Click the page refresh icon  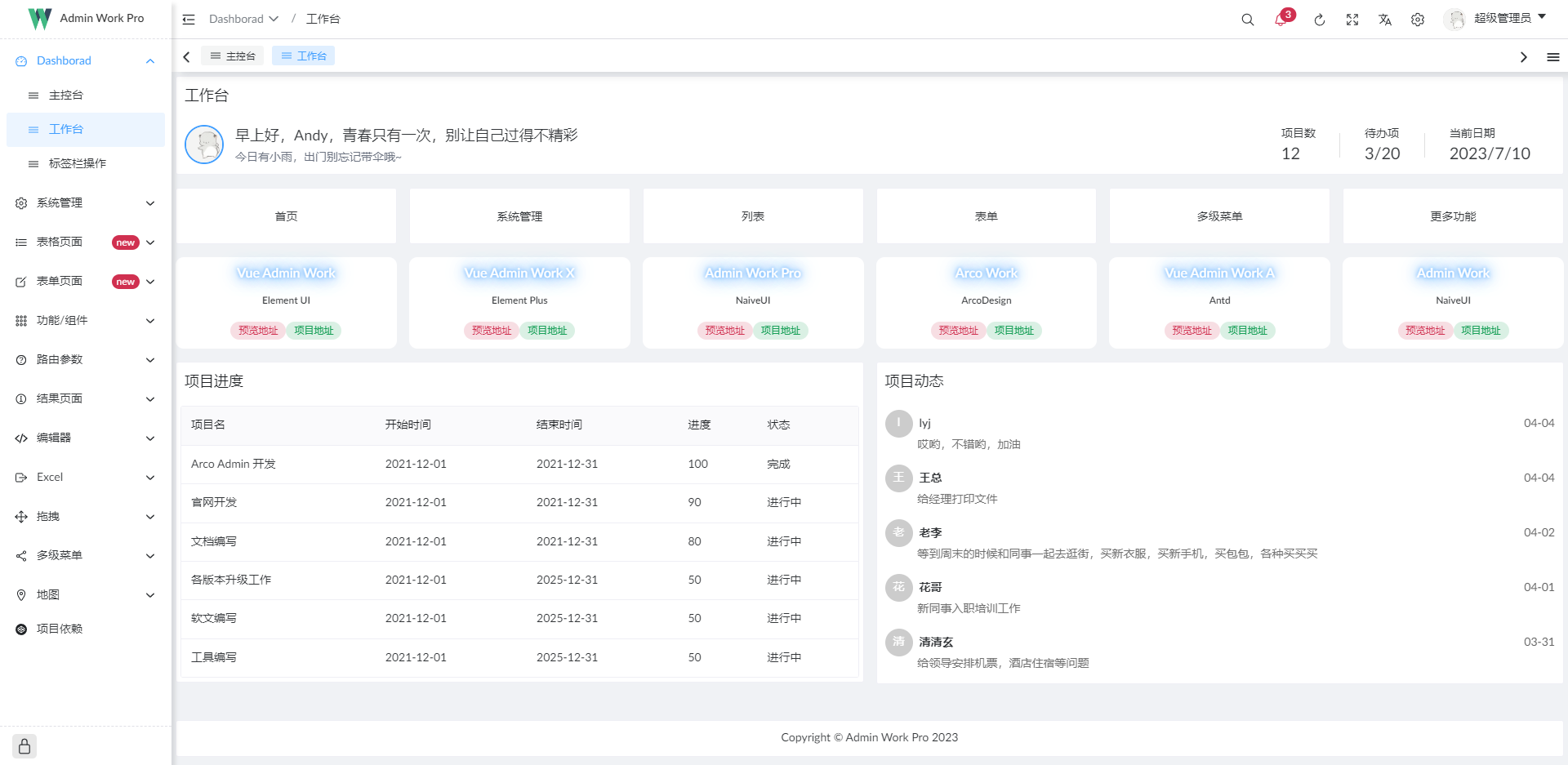pyautogui.click(x=1320, y=19)
